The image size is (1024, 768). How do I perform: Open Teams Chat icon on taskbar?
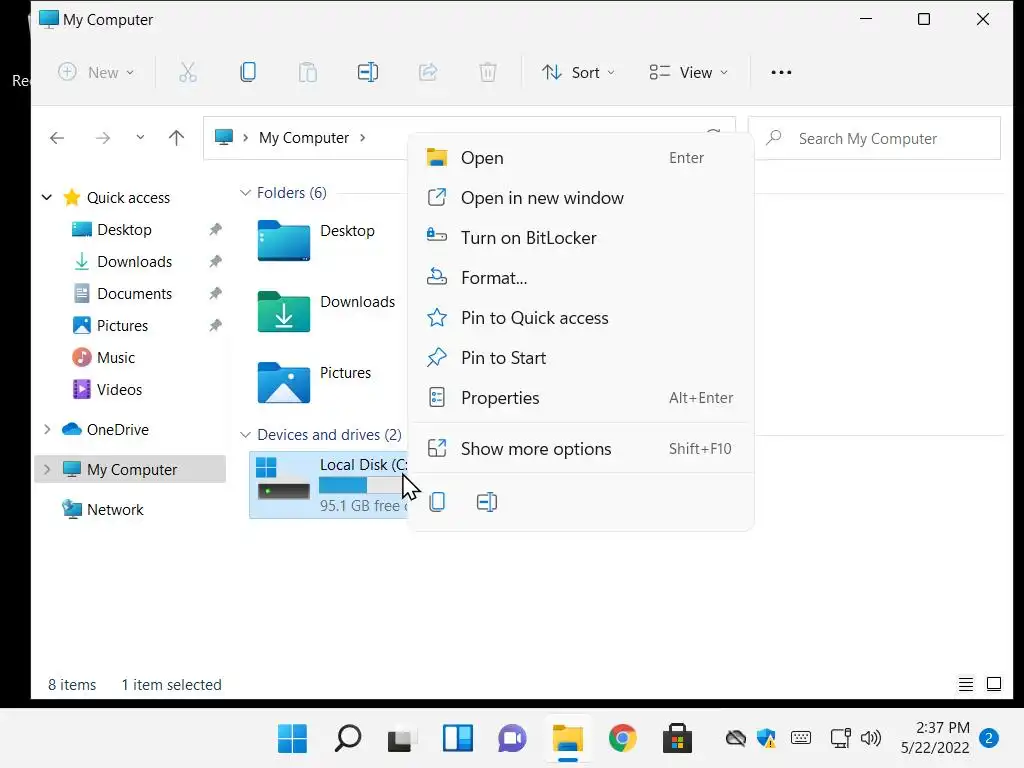point(512,739)
